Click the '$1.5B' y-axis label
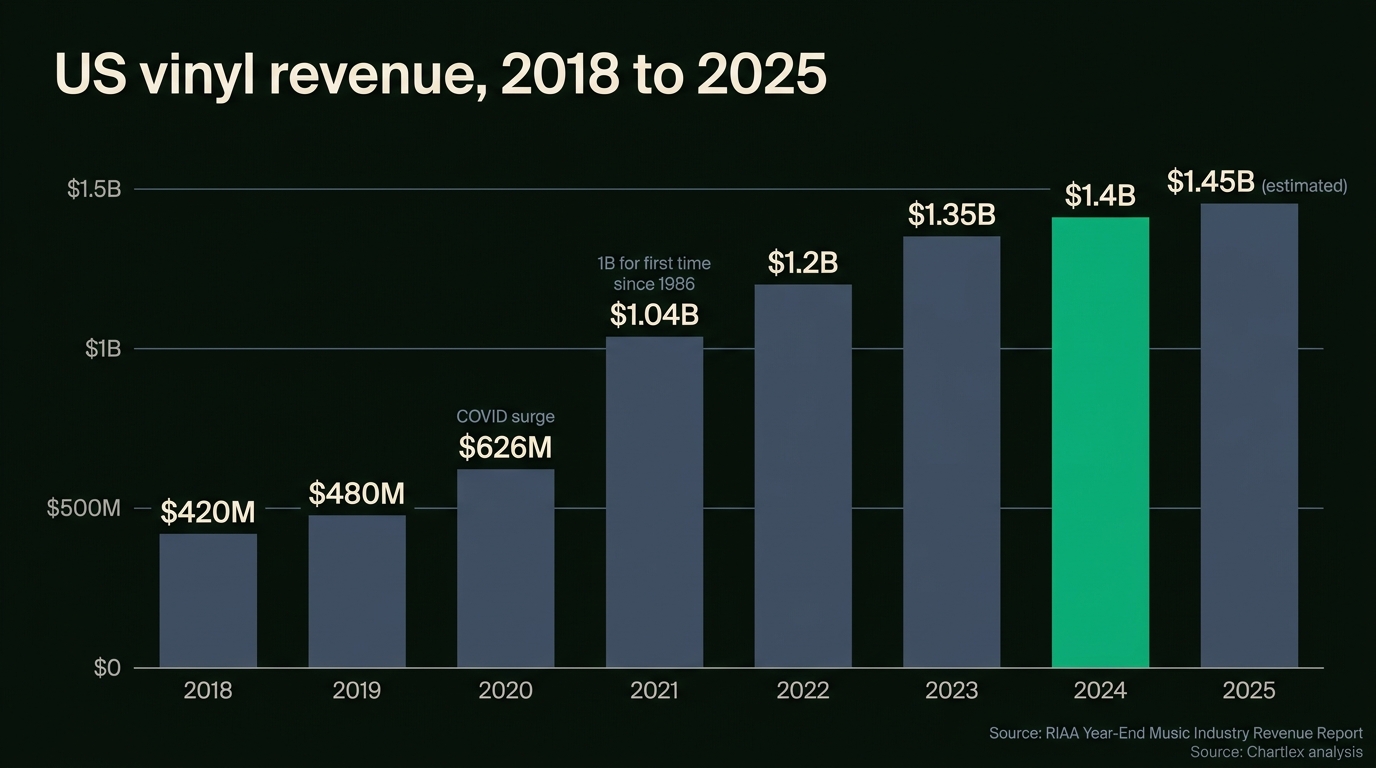Screen dimensions: 1376x768 pyautogui.click(x=94, y=189)
